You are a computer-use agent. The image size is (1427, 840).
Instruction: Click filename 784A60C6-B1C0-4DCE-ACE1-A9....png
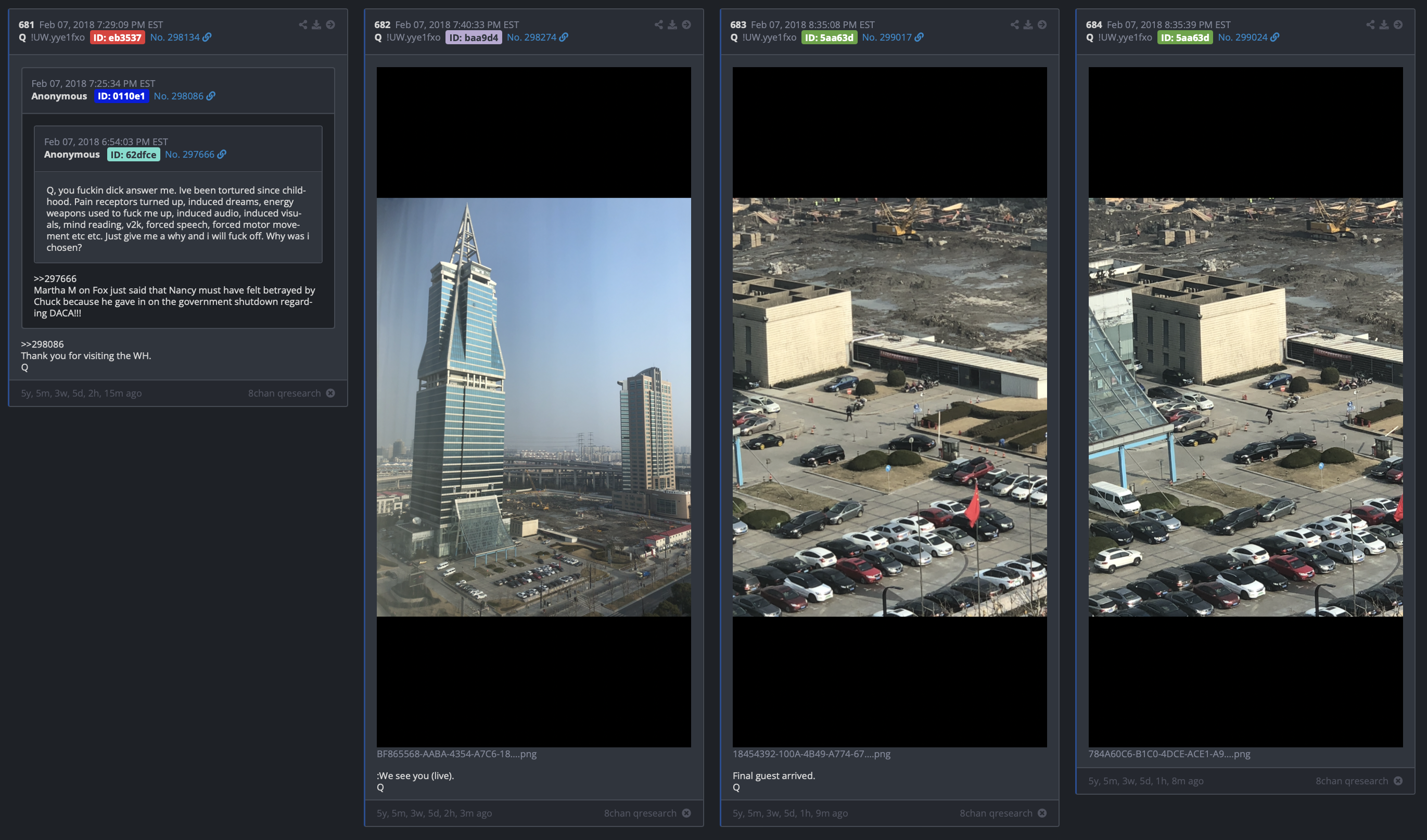1169,754
